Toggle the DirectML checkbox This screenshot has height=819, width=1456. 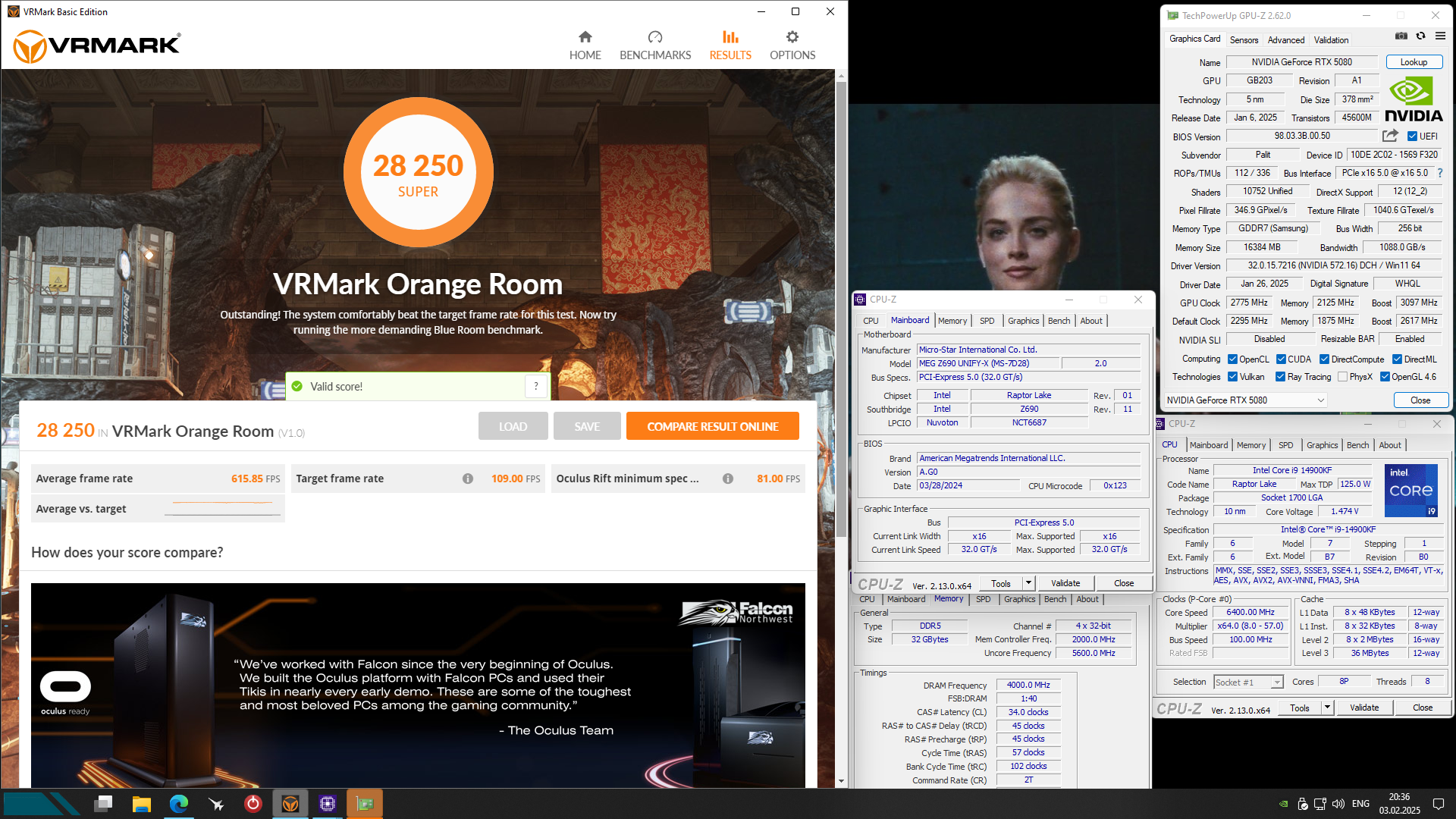1397,359
